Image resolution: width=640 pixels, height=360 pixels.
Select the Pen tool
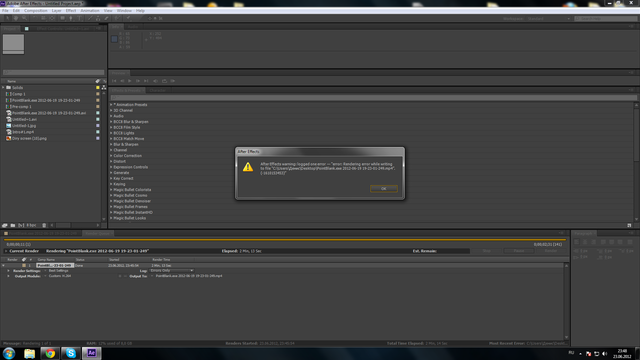tap(71, 18)
